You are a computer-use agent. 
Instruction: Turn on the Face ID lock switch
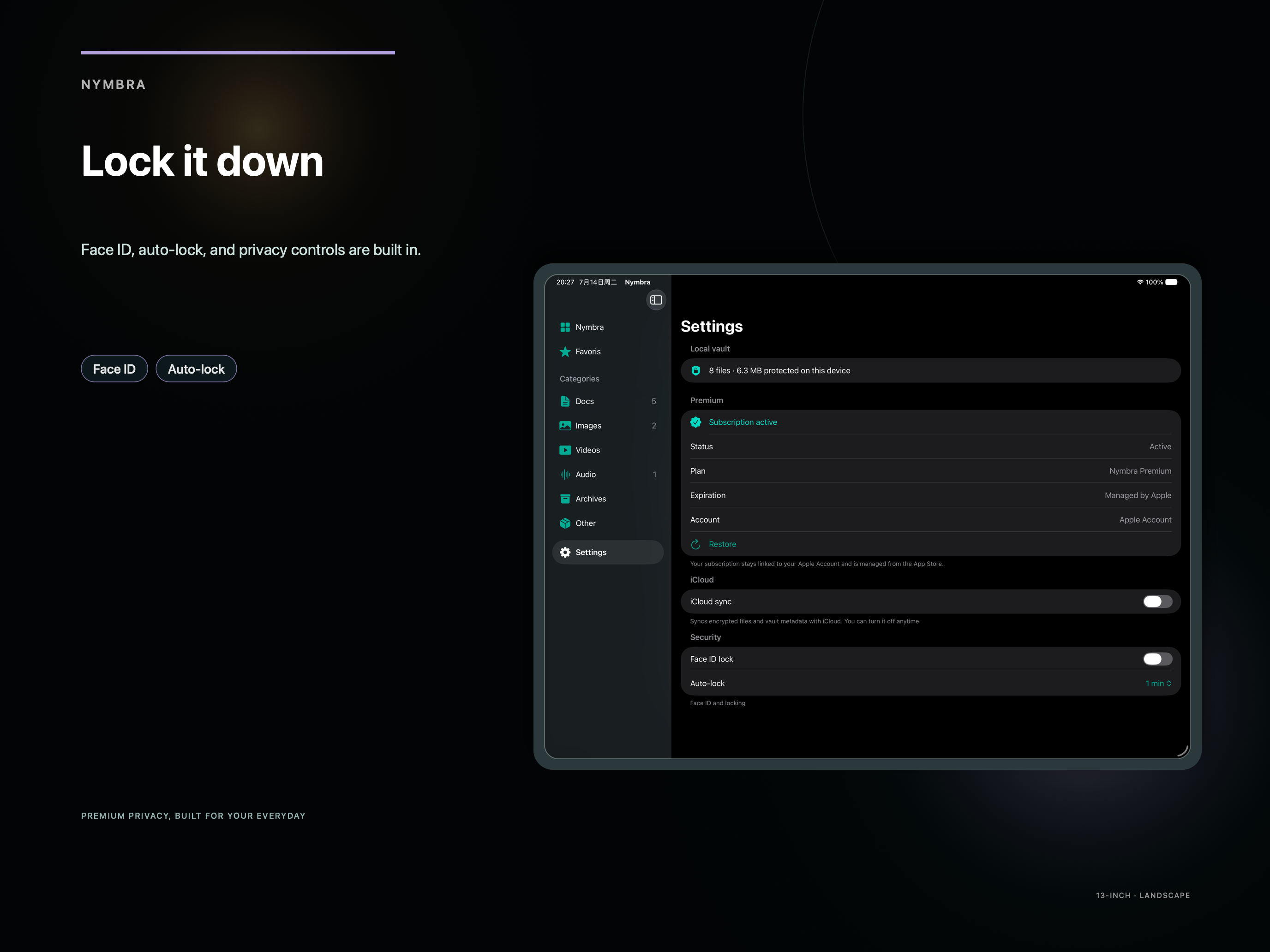tap(1157, 659)
